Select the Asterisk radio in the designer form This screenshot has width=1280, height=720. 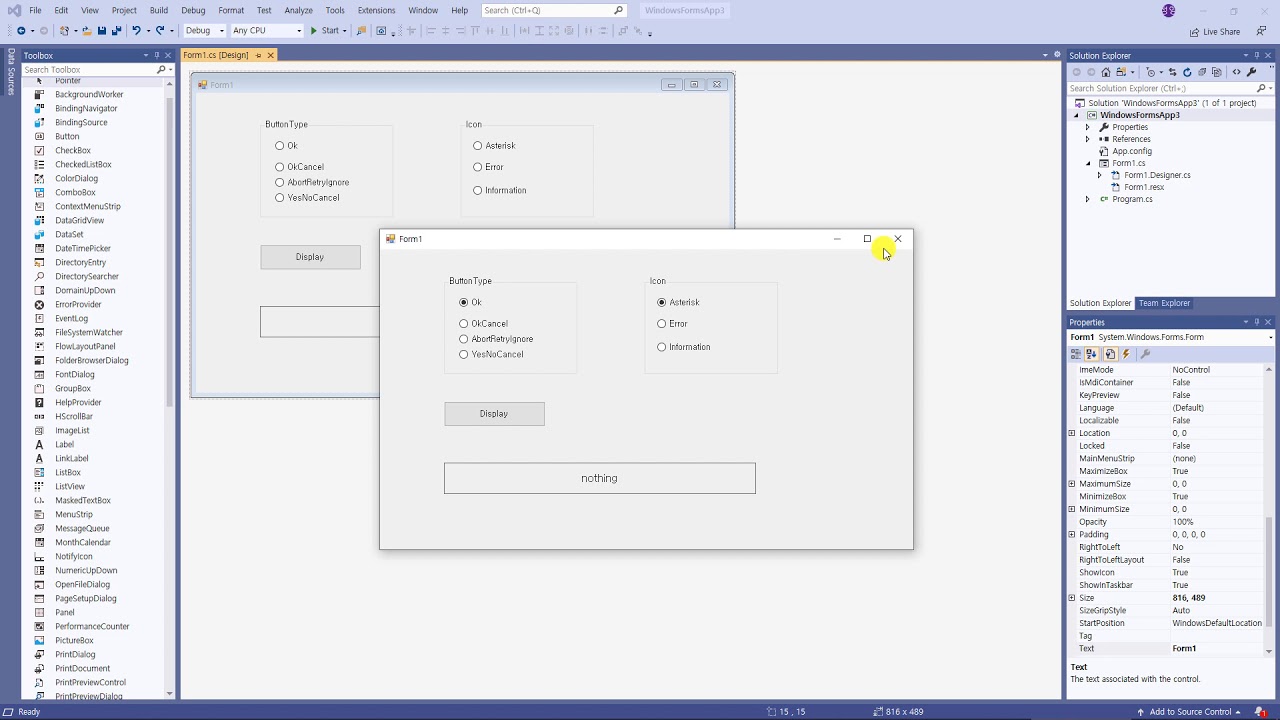(x=477, y=146)
